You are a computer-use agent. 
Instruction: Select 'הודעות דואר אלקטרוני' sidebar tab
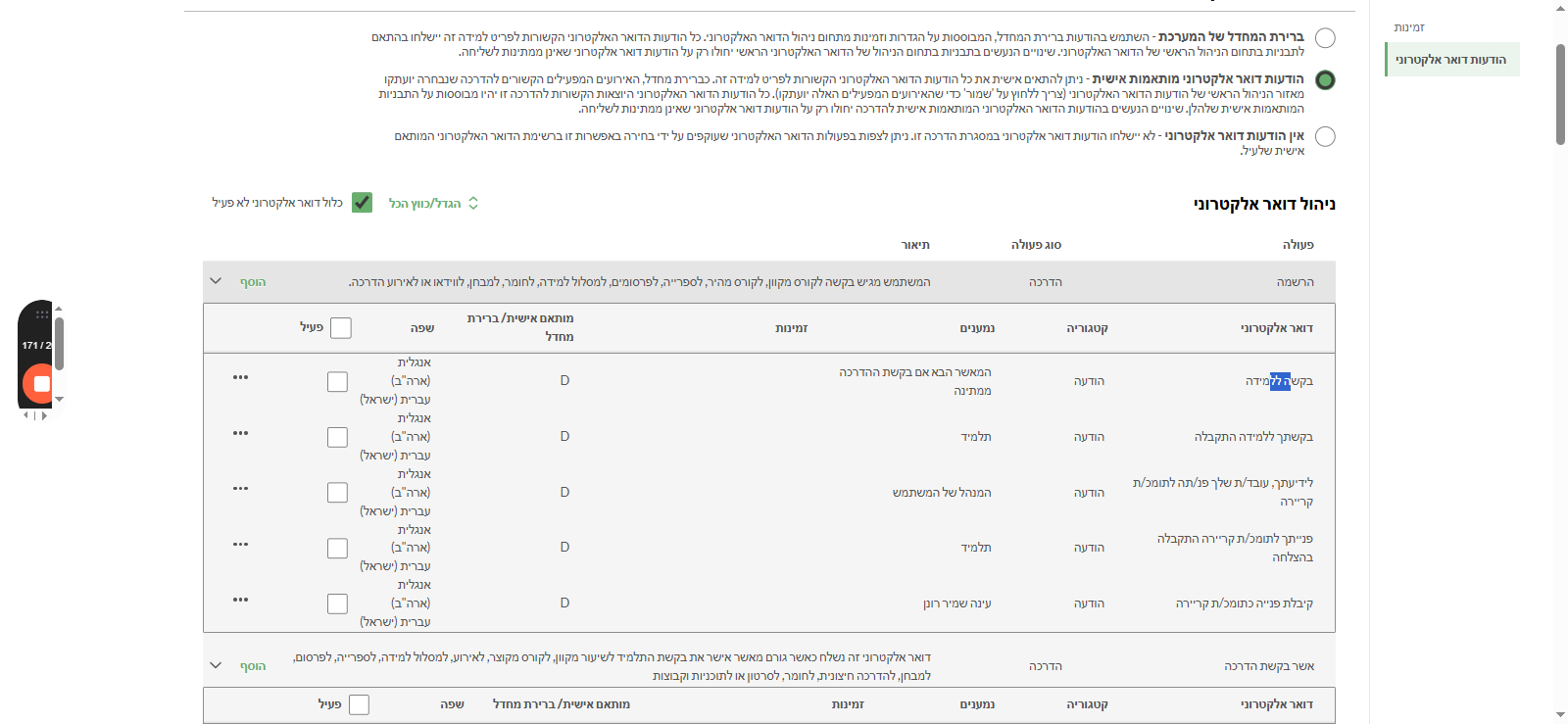click(1452, 60)
